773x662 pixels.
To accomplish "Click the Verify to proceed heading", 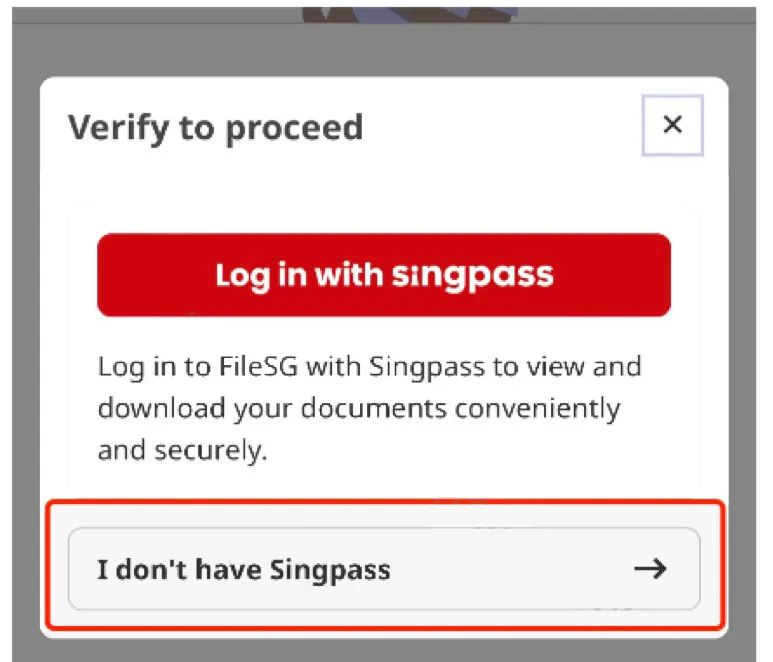I will point(215,128).
